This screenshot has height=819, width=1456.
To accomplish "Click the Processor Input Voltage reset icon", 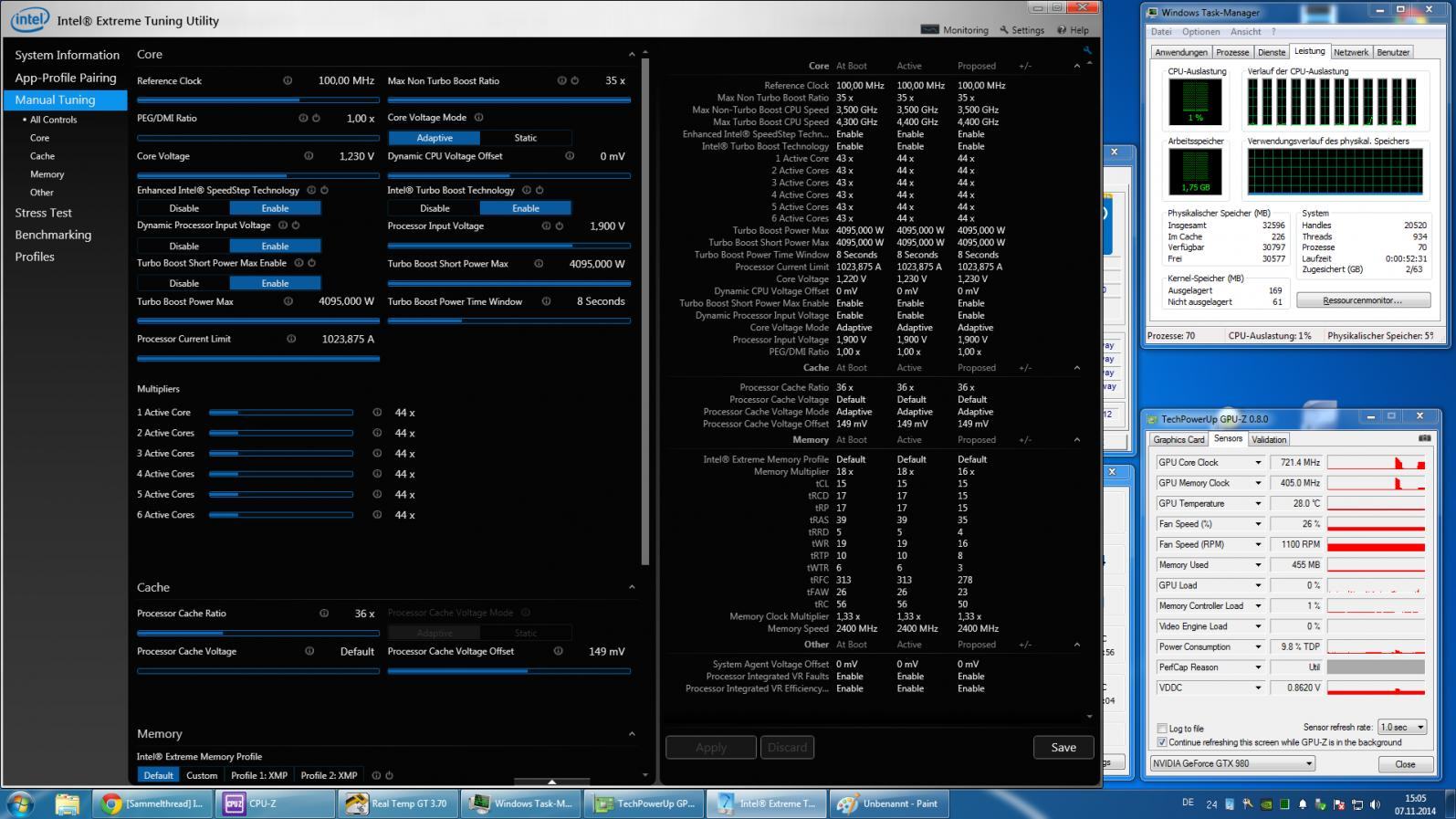I will pos(560,226).
